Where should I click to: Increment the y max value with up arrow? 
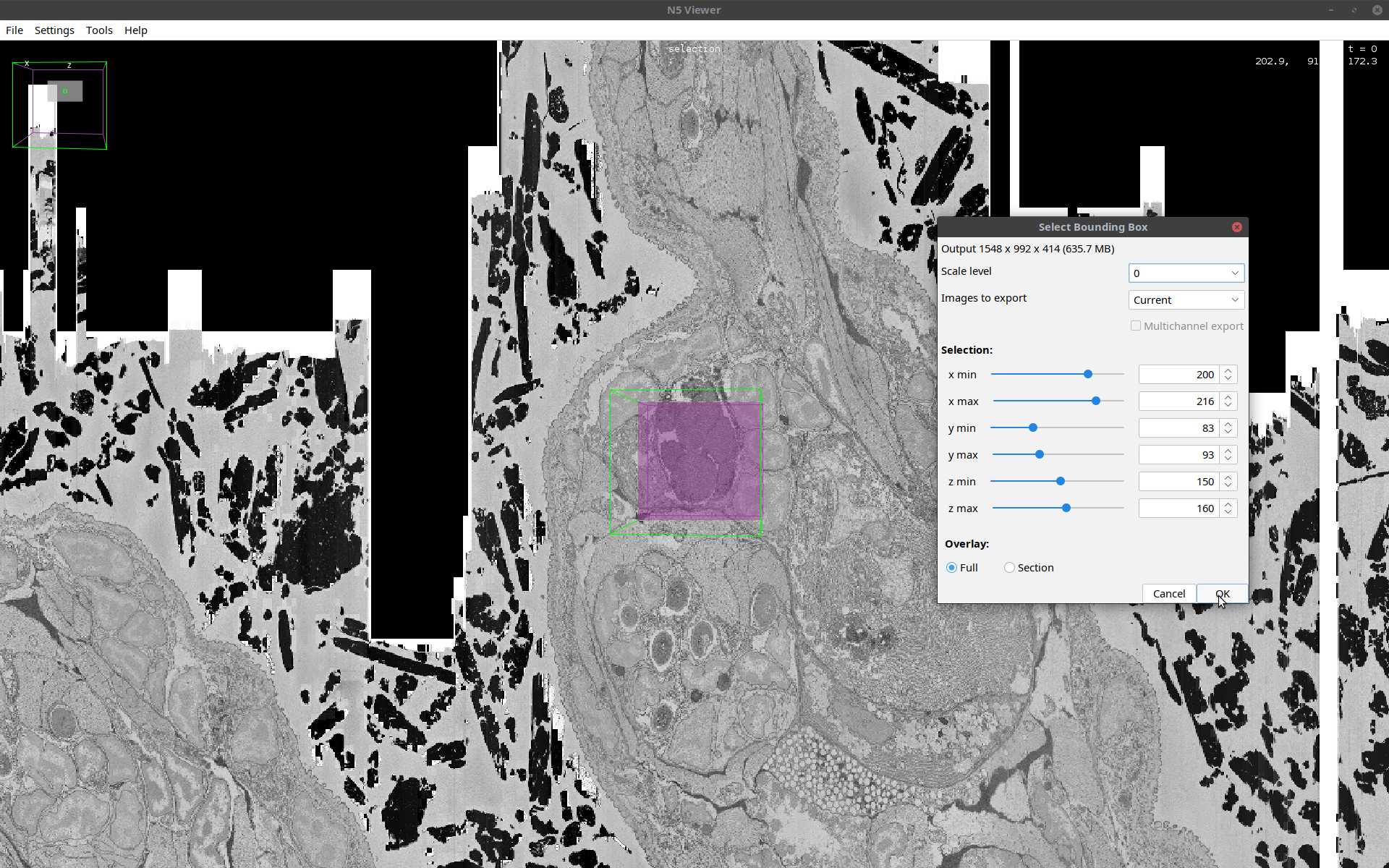[1228, 451]
